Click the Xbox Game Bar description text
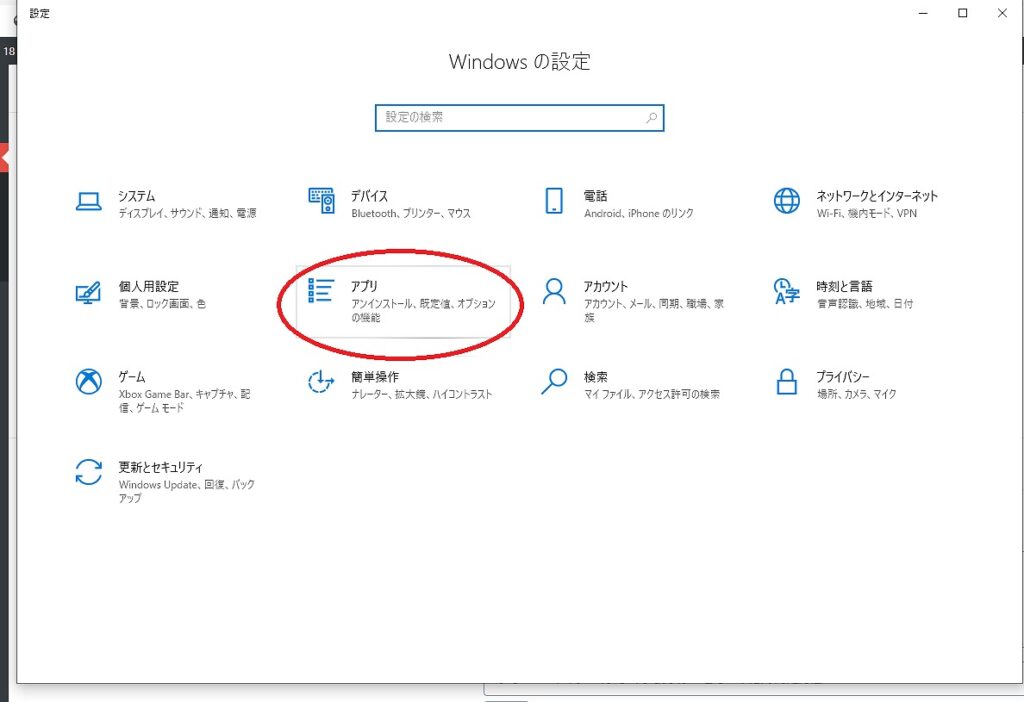 click(184, 401)
